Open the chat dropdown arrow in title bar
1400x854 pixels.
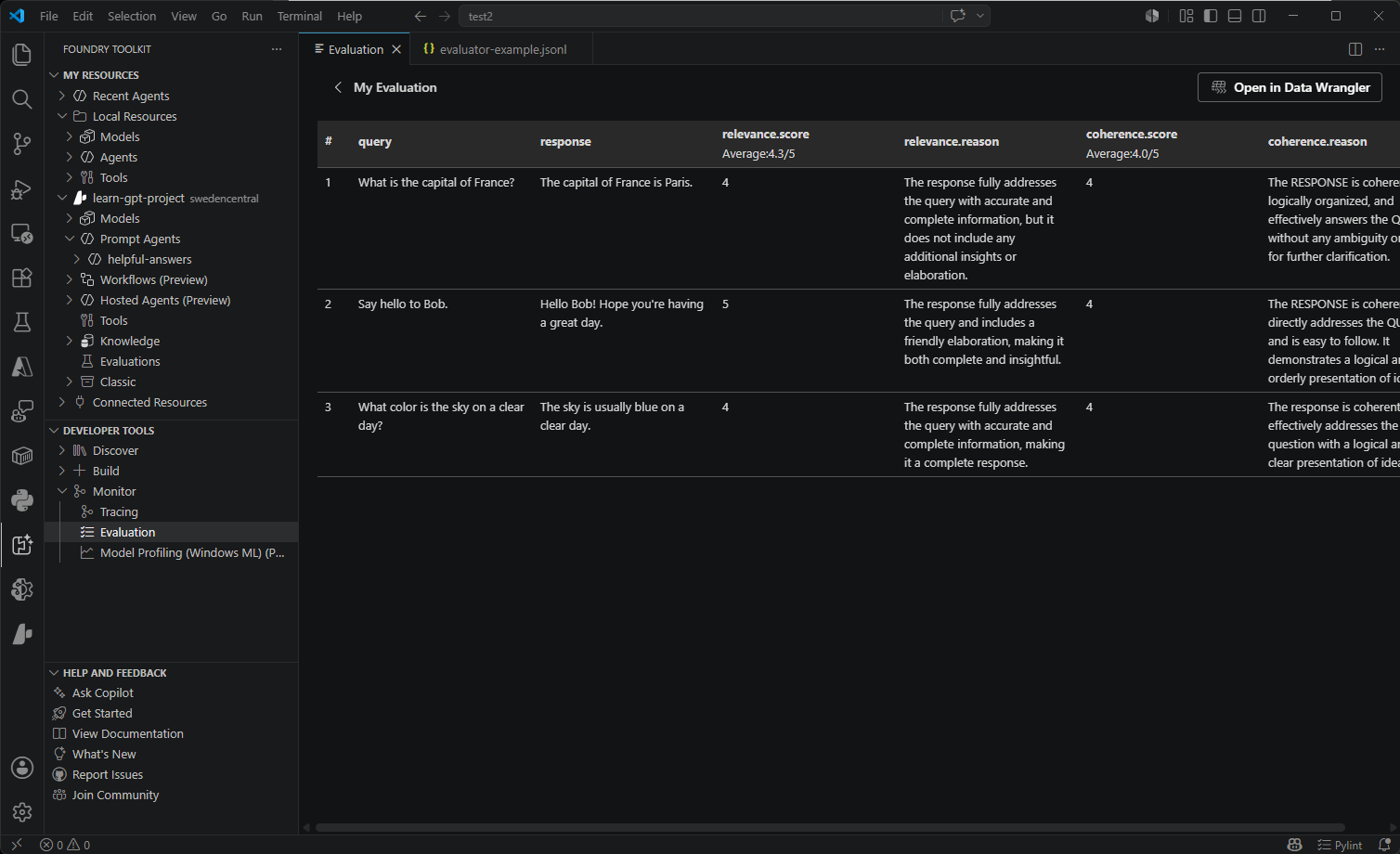pos(979,16)
